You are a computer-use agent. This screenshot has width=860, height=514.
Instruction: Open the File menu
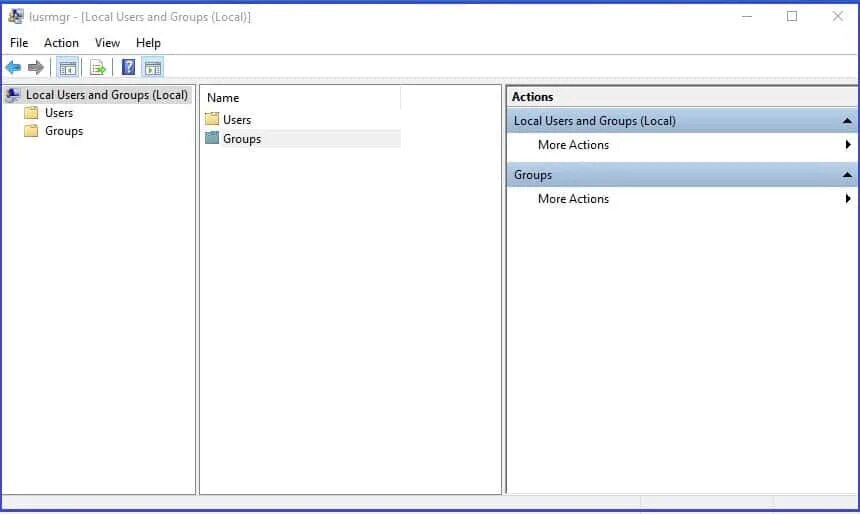tap(19, 43)
